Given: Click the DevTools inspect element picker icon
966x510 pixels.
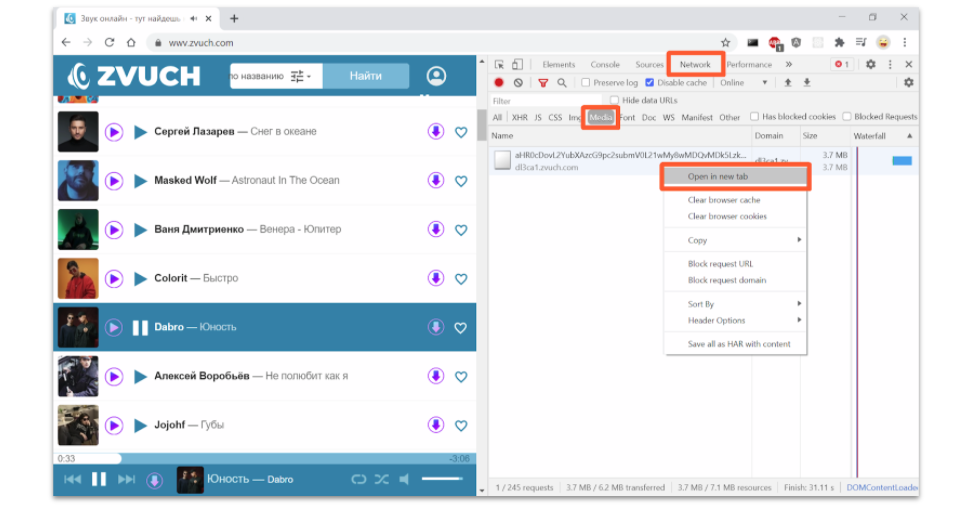Looking at the screenshot, I should coord(499,64).
